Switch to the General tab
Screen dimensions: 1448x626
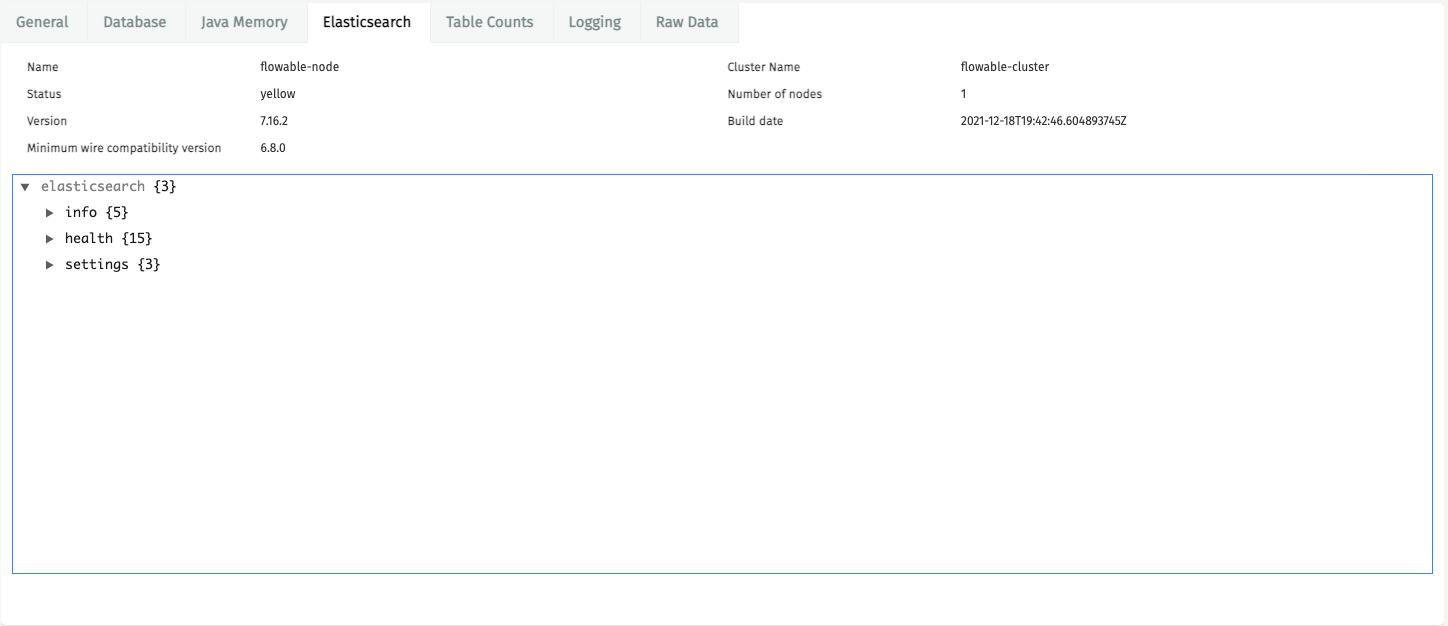point(42,21)
